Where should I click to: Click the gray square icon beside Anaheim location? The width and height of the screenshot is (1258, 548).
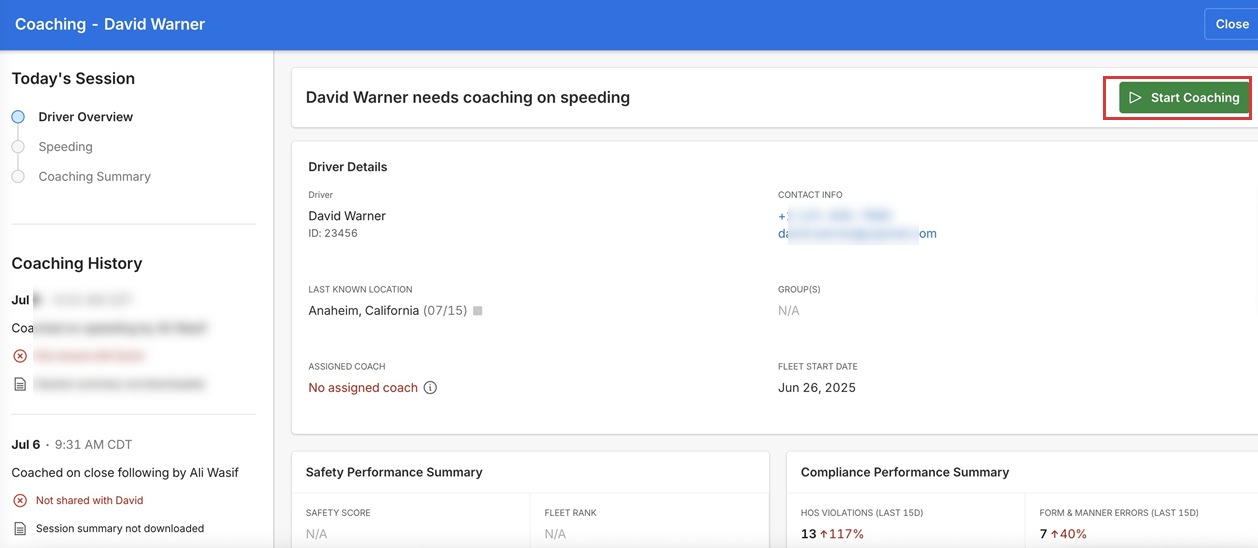[478, 311]
